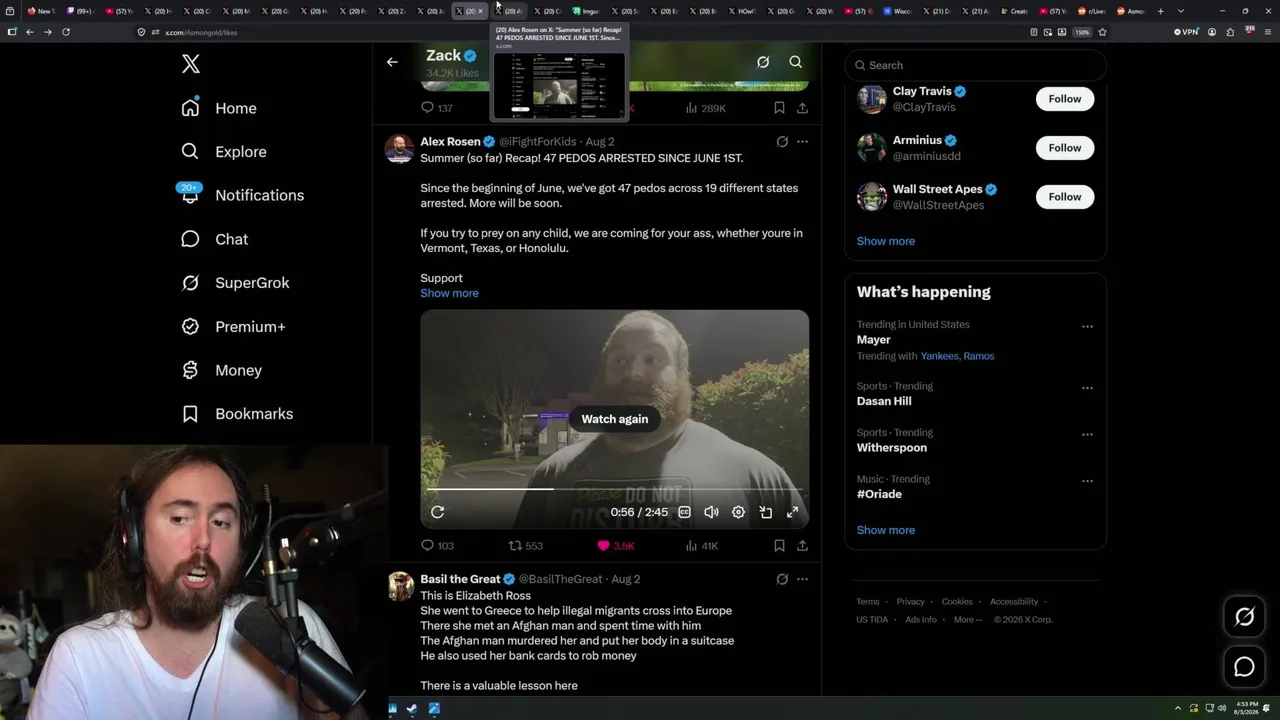Open the floating messages button
The width and height of the screenshot is (1280, 720).
click(x=1244, y=667)
